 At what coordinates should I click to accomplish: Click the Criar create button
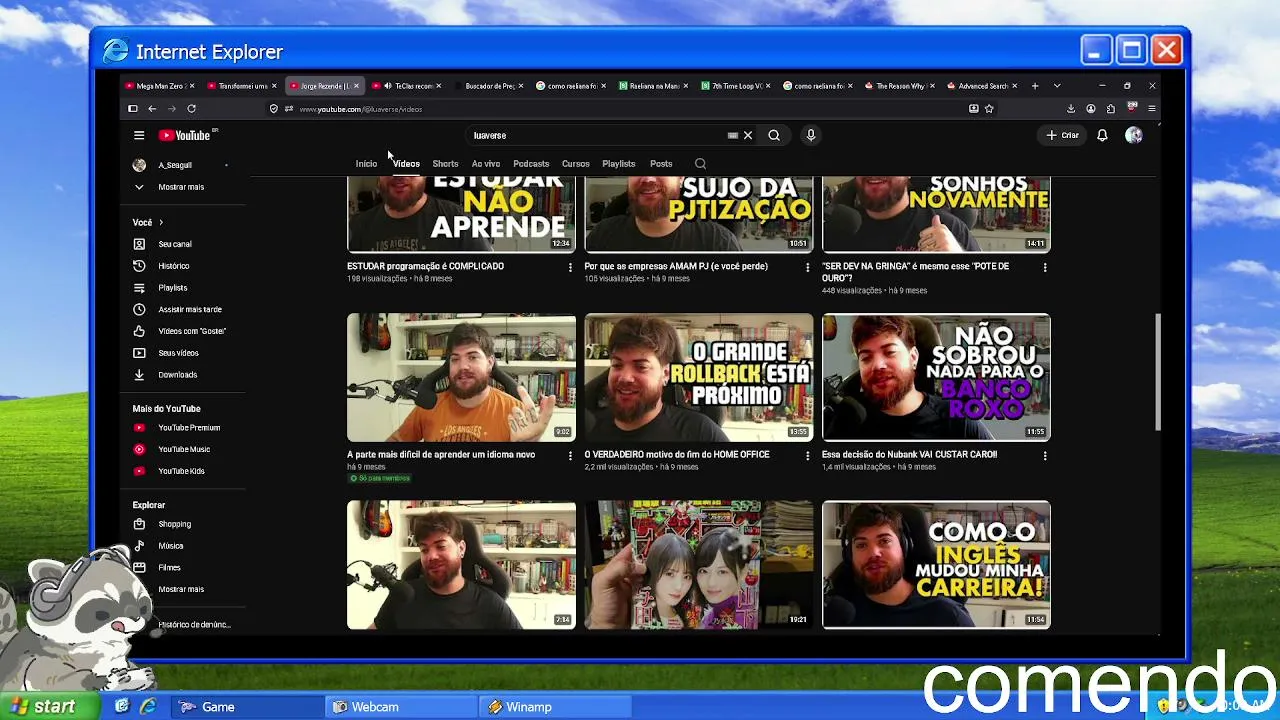point(1063,135)
